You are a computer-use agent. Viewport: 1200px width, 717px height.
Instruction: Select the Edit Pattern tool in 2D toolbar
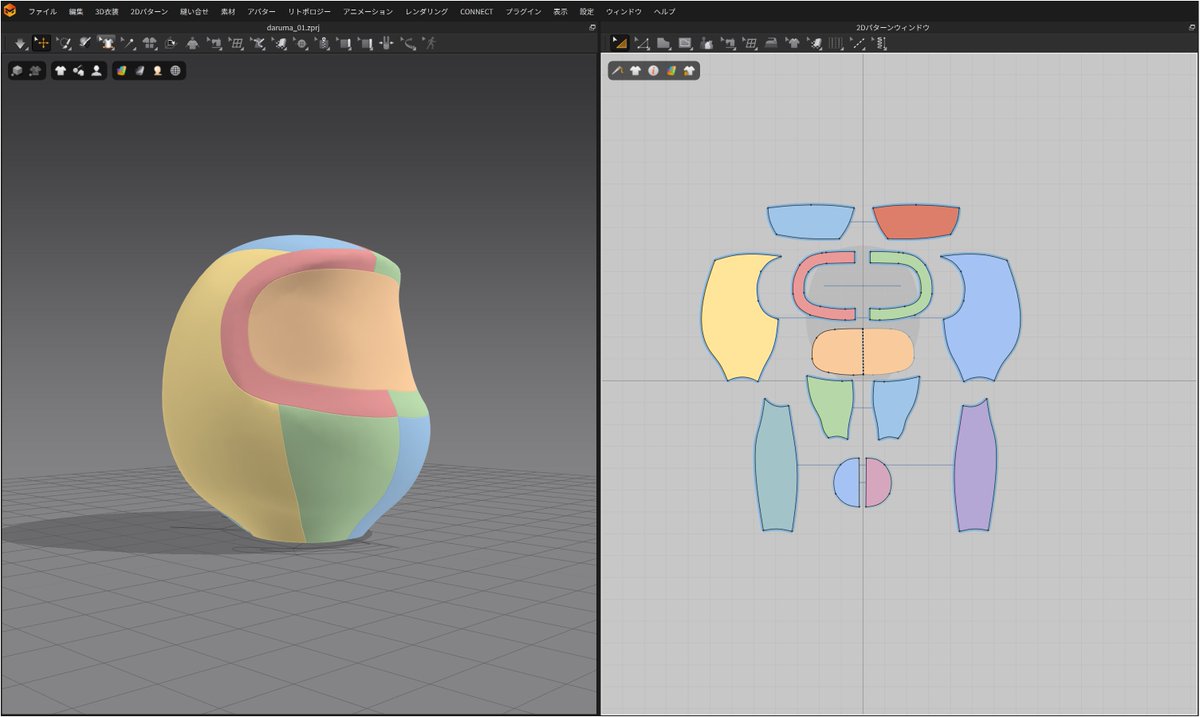pos(642,43)
